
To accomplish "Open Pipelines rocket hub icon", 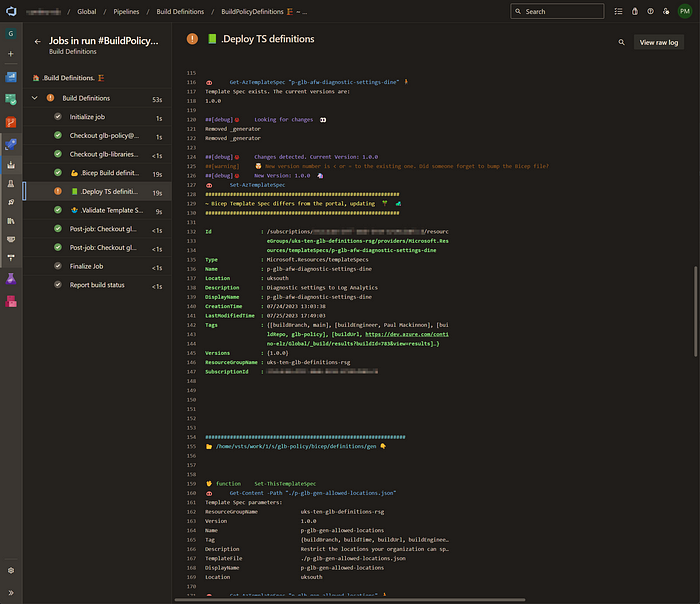I will [11, 144].
